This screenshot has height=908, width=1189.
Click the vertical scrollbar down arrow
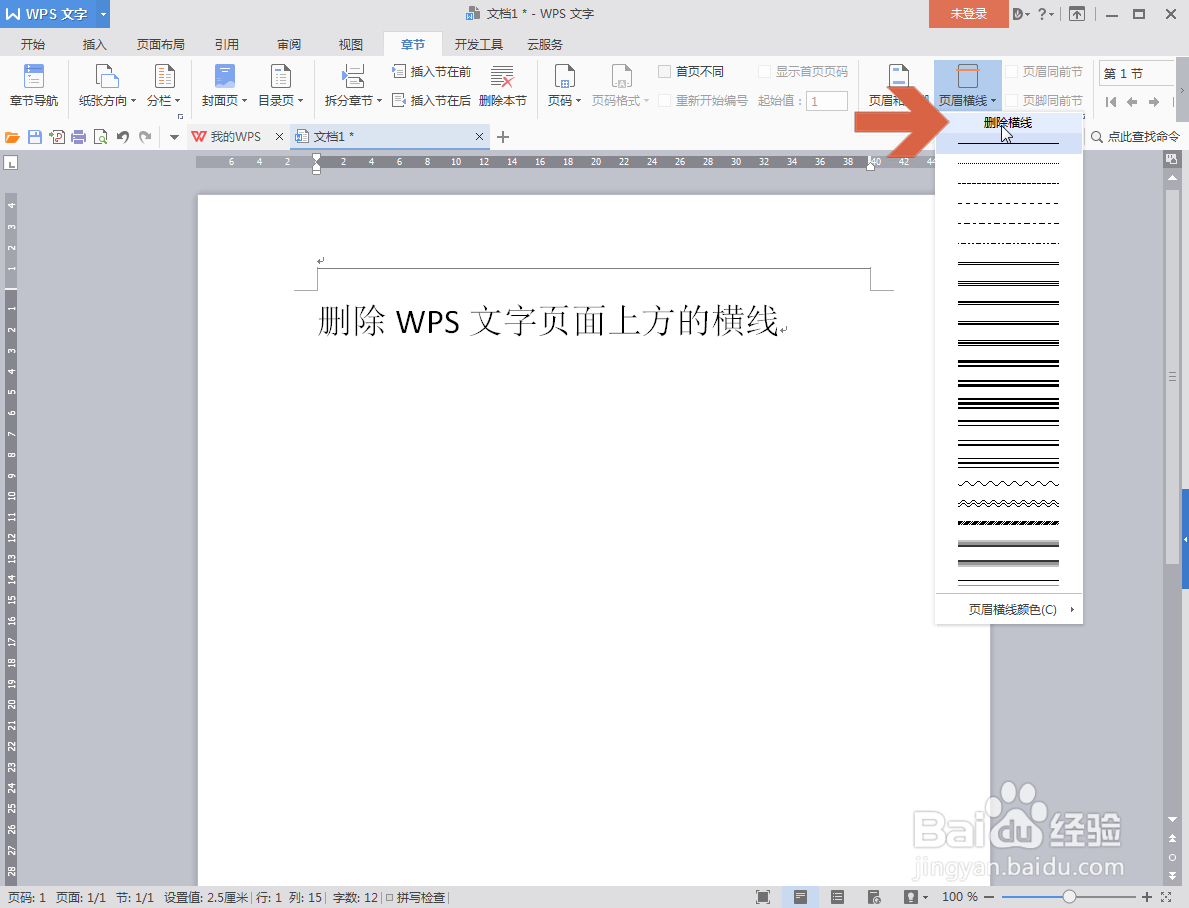(1172, 820)
